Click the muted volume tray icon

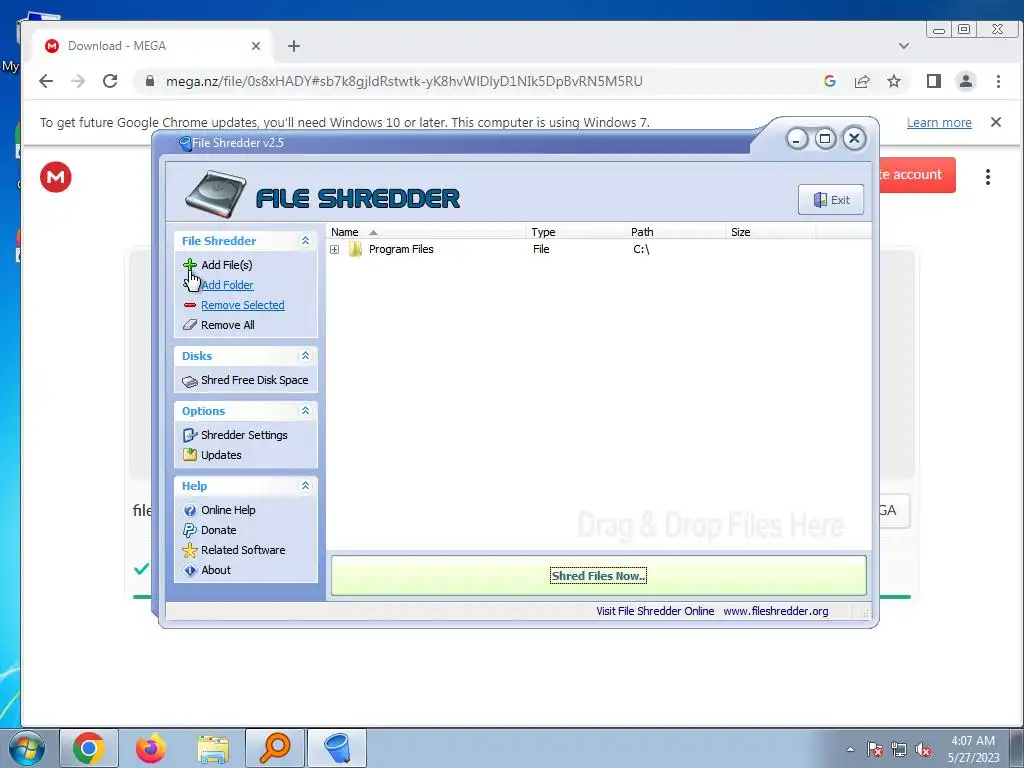click(923, 750)
